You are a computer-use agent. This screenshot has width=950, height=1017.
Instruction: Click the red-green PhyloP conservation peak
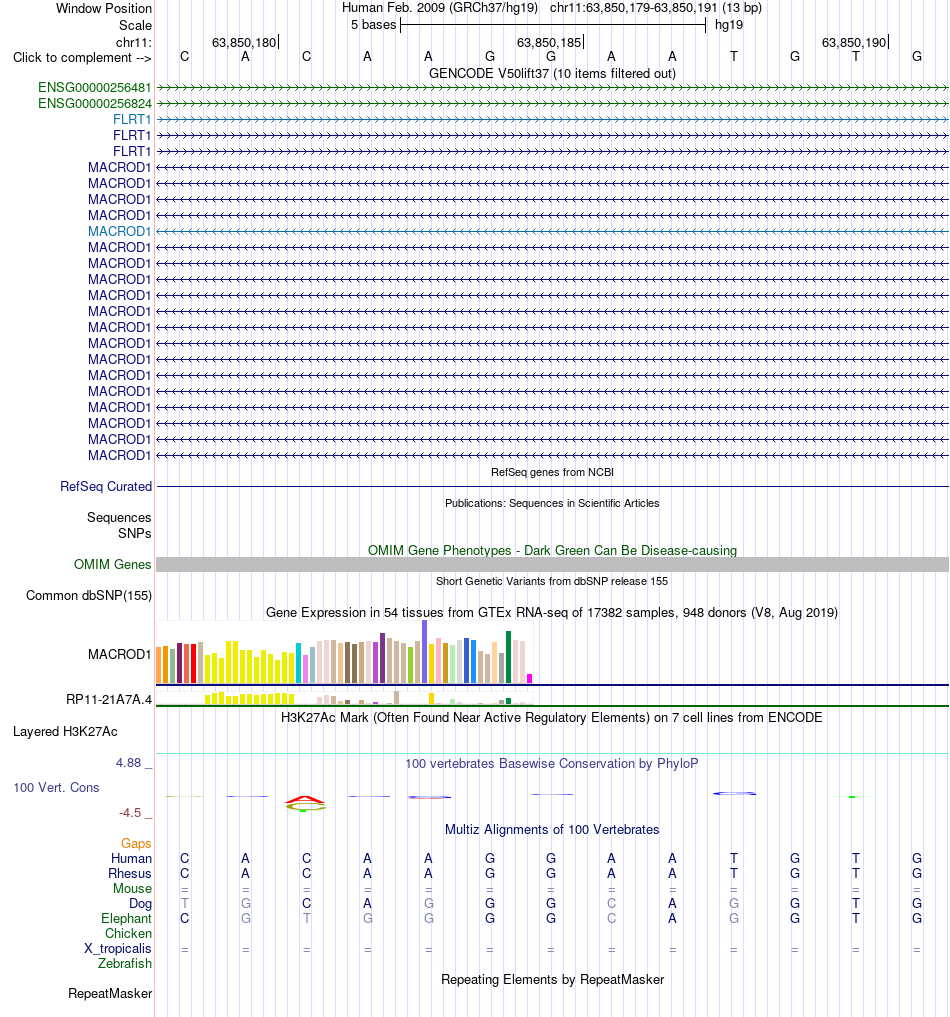tap(305, 804)
